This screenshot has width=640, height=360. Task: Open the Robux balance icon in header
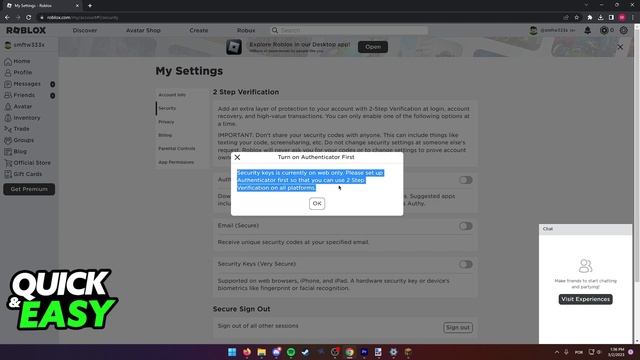[x=604, y=30]
